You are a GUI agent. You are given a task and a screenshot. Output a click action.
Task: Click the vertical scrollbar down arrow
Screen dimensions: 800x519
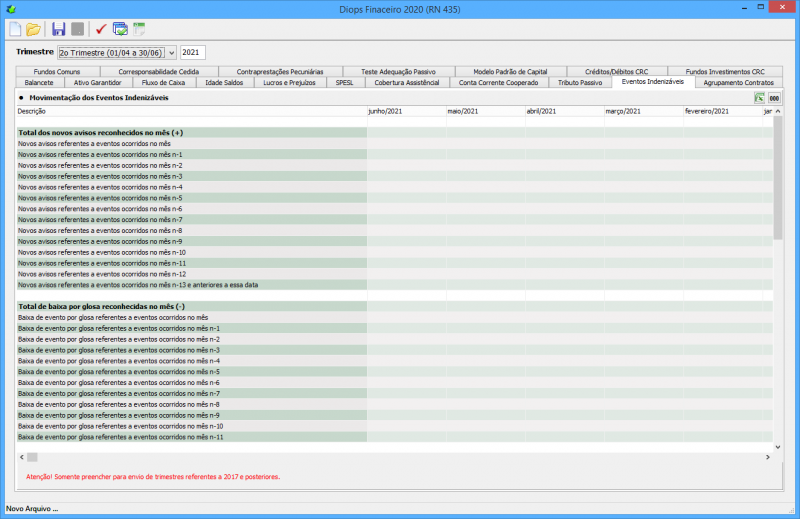(778, 447)
